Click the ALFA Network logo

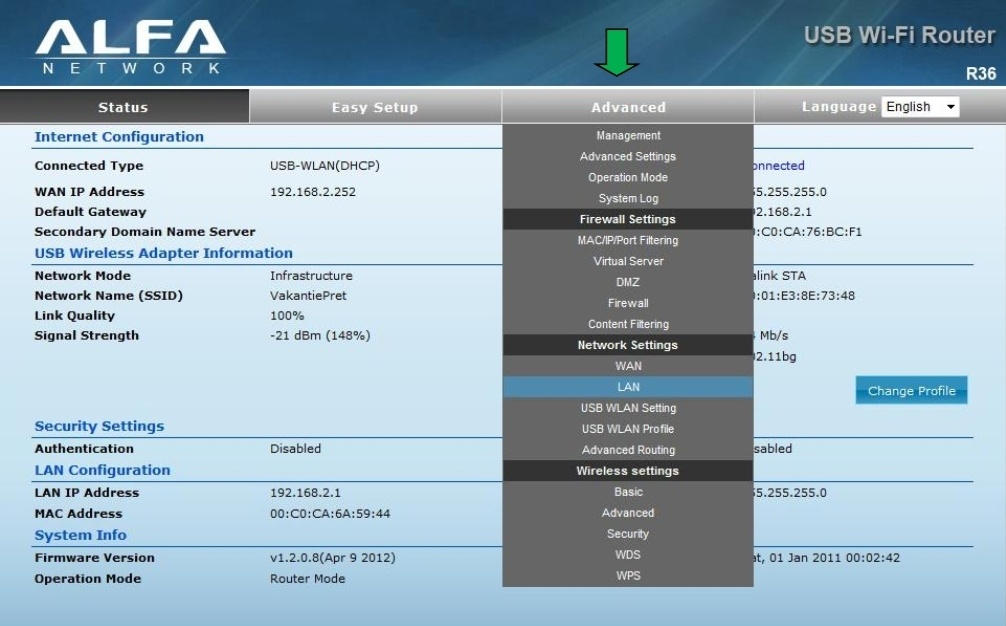point(130,47)
